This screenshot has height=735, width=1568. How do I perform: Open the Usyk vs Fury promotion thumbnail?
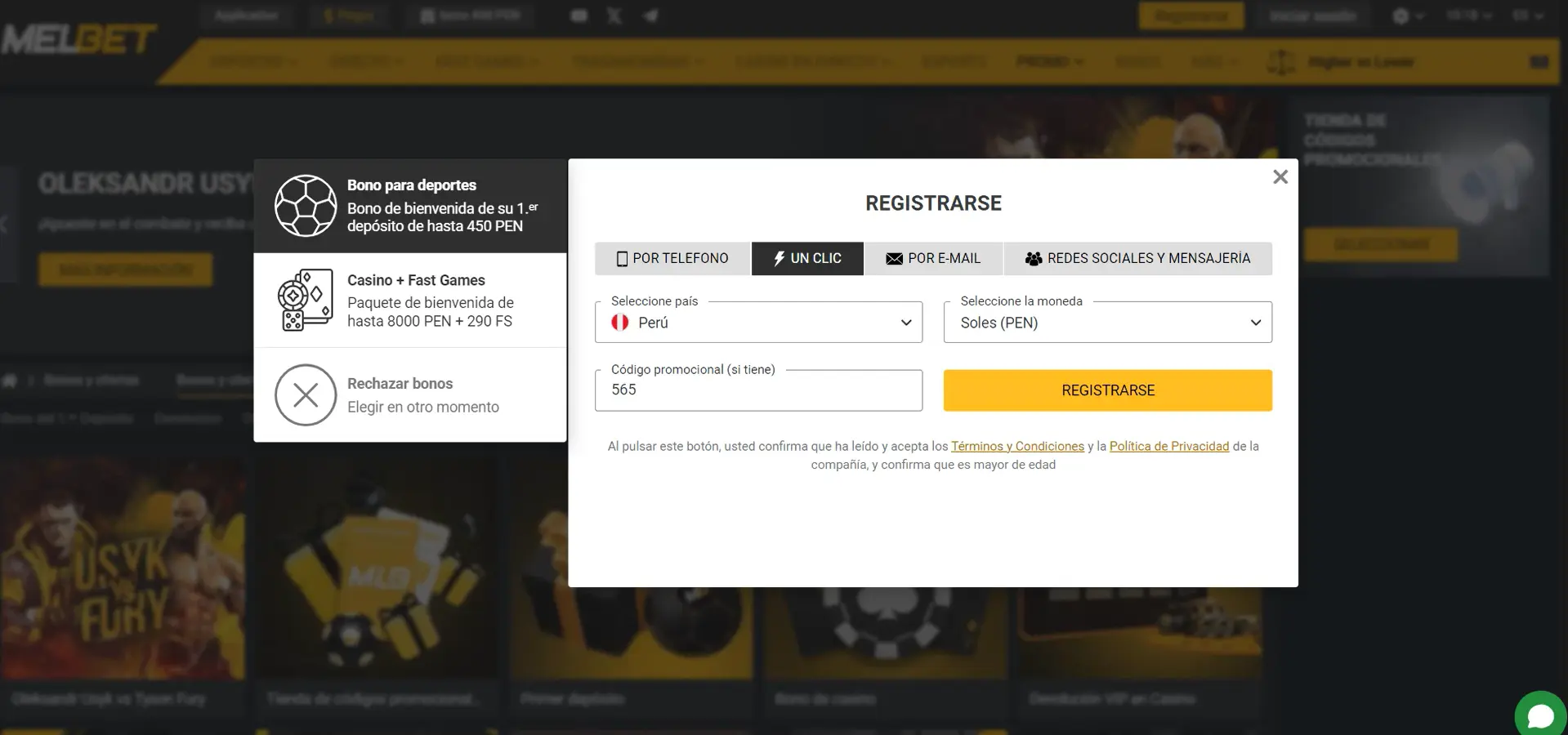tap(123, 568)
